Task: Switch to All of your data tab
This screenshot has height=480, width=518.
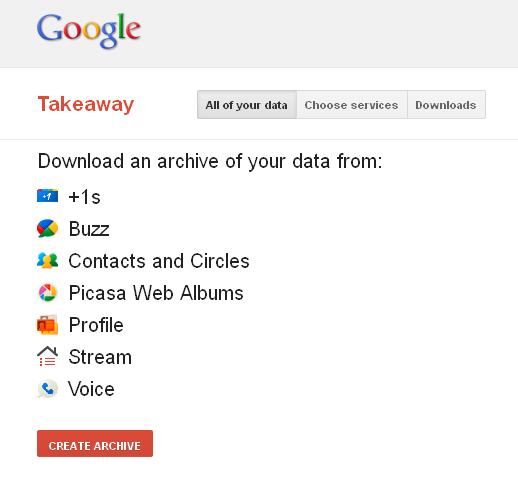Action: tap(247, 105)
